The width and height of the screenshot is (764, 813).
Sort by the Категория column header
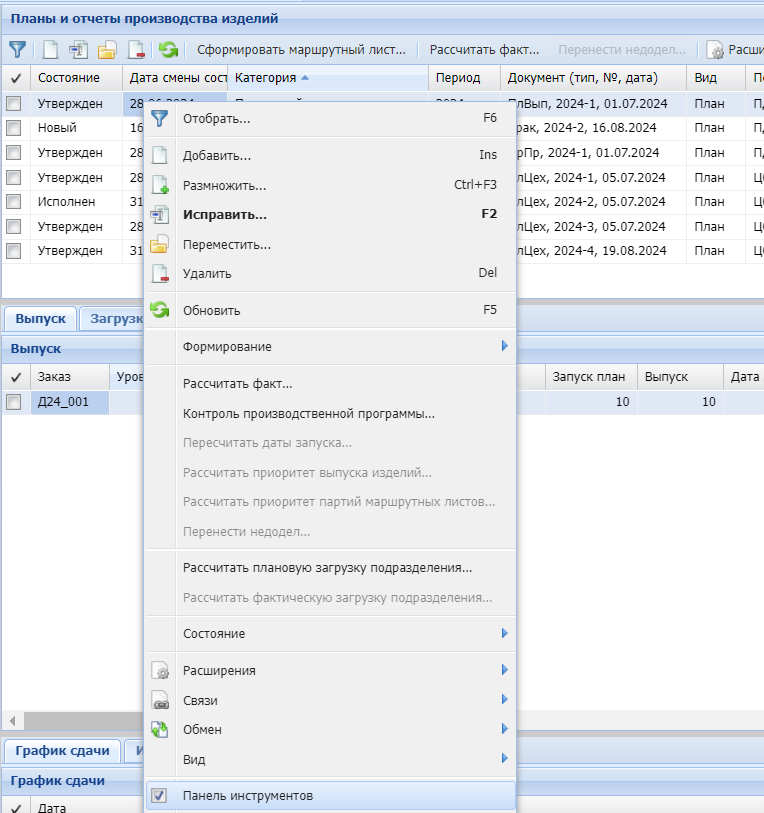[x=266, y=78]
